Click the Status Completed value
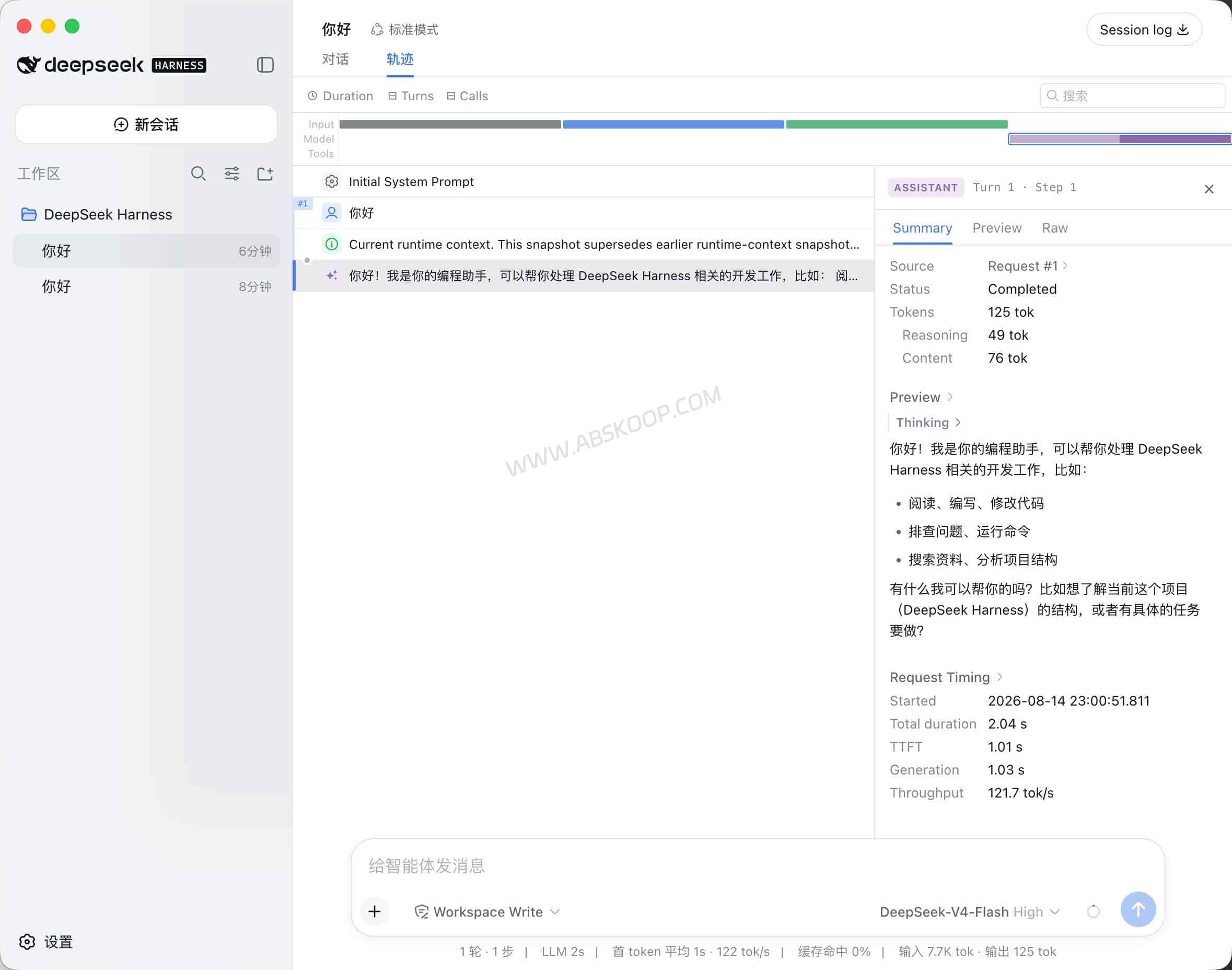The image size is (1232, 970). (1022, 289)
